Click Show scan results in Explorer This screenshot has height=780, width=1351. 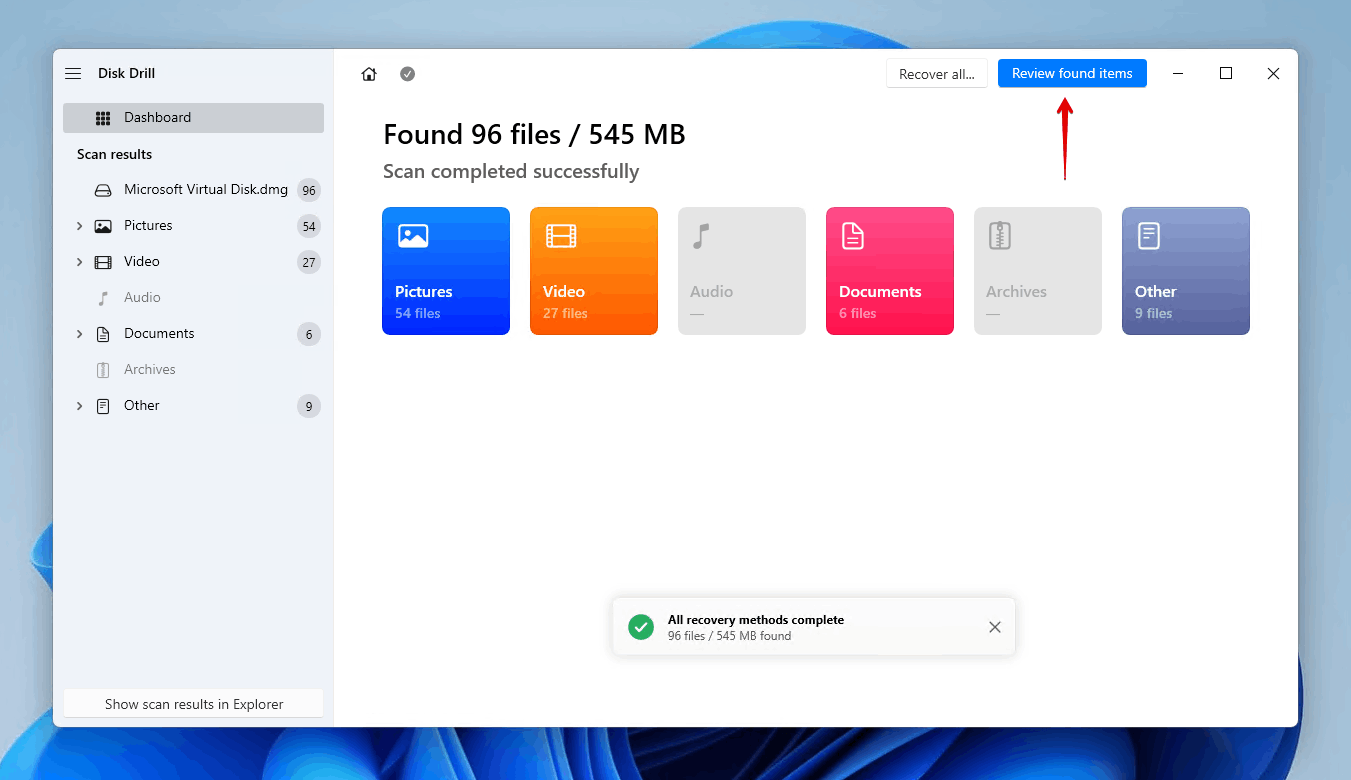(x=193, y=704)
